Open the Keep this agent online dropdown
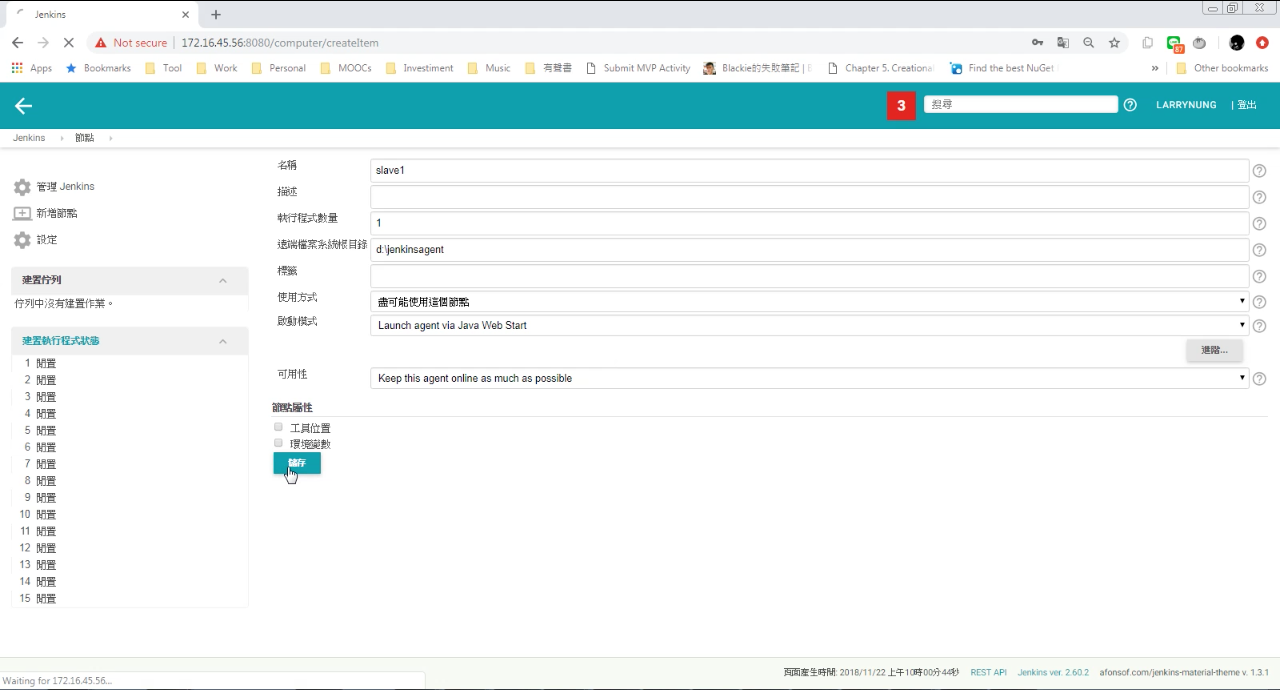1280x690 pixels. [x=809, y=378]
